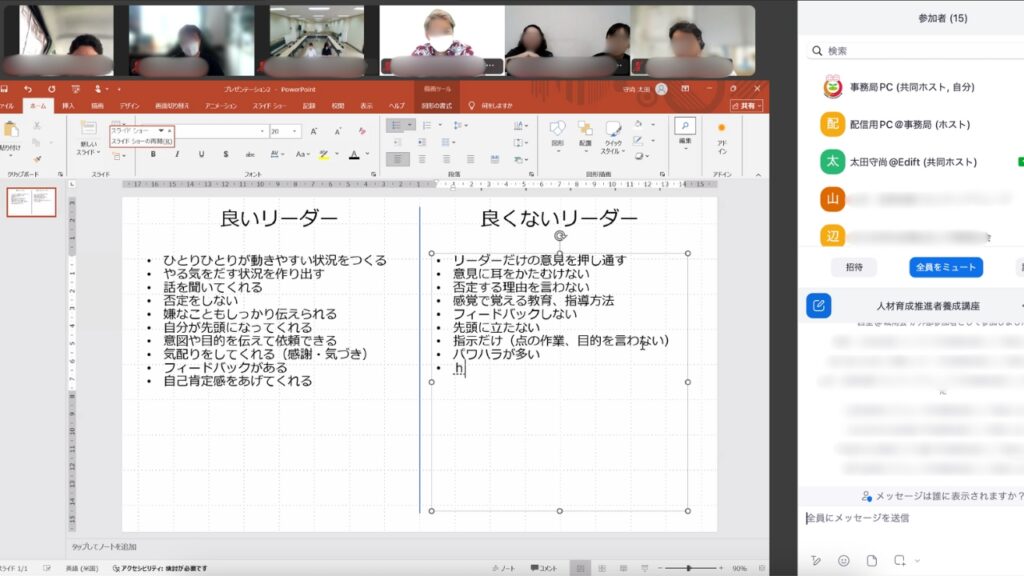Click the participants 検索 search field
This screenshot has height=576, width=1024.
click(x=914, y=50)
